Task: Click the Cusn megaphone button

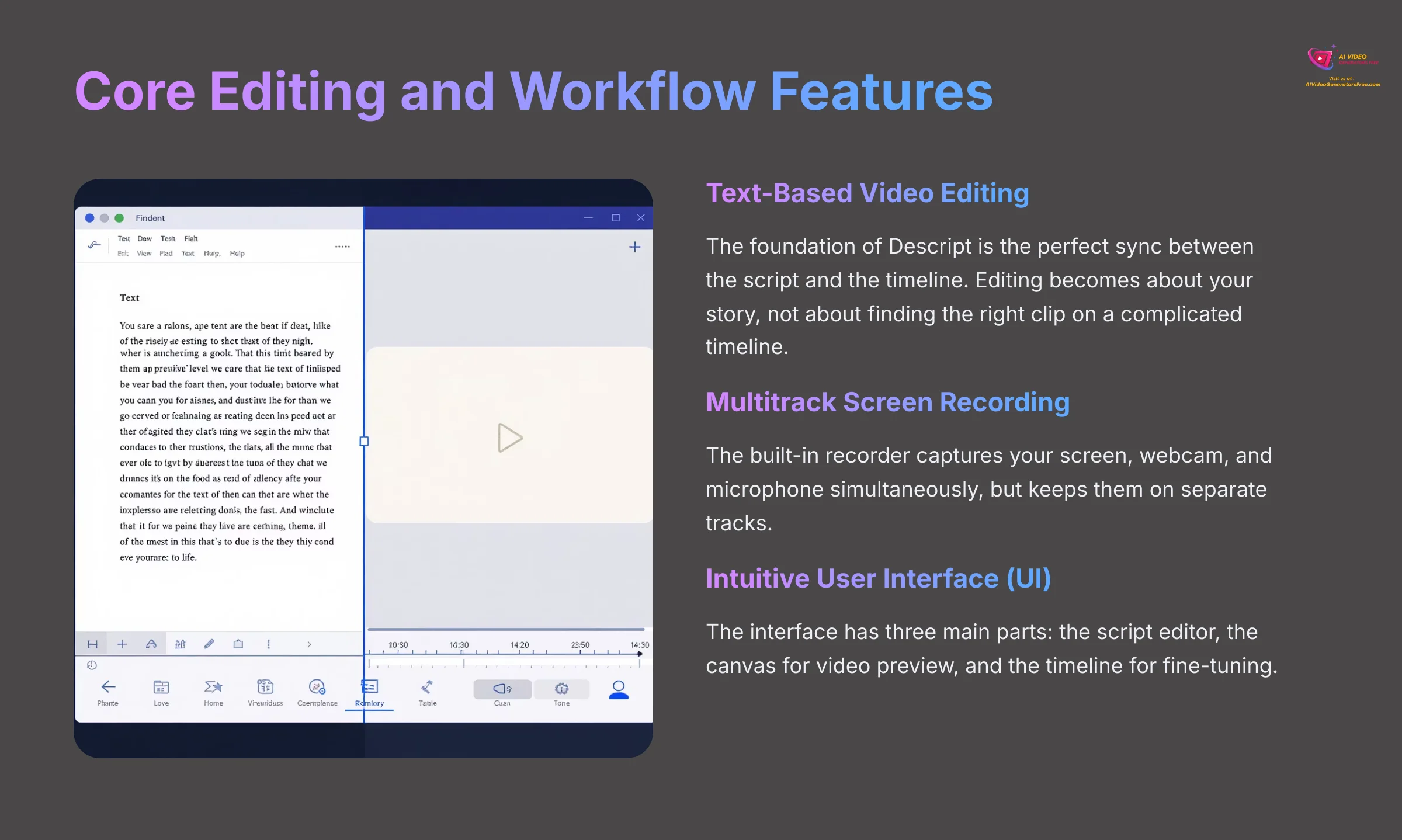Action: [502, 689]
